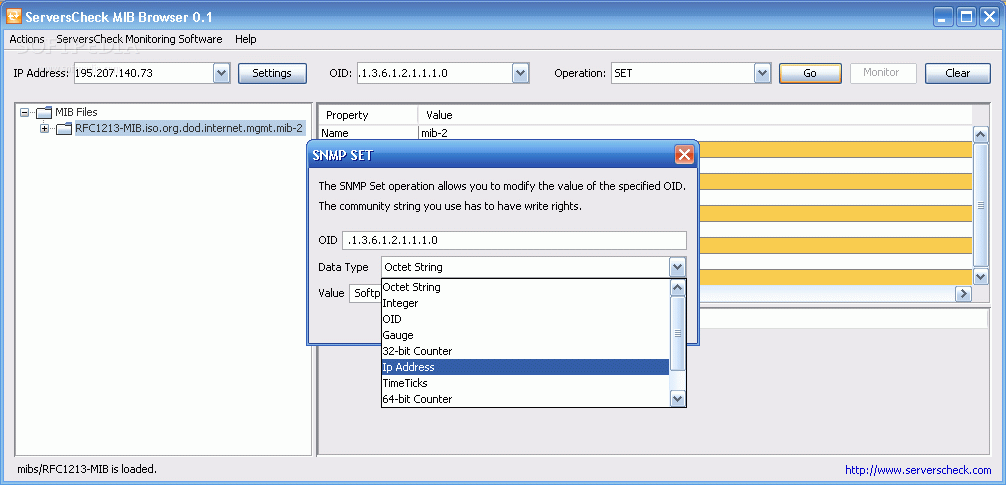Open the IP Address dropdown arrow
The width and height of the screenshot is (1006, 485).
221,73
